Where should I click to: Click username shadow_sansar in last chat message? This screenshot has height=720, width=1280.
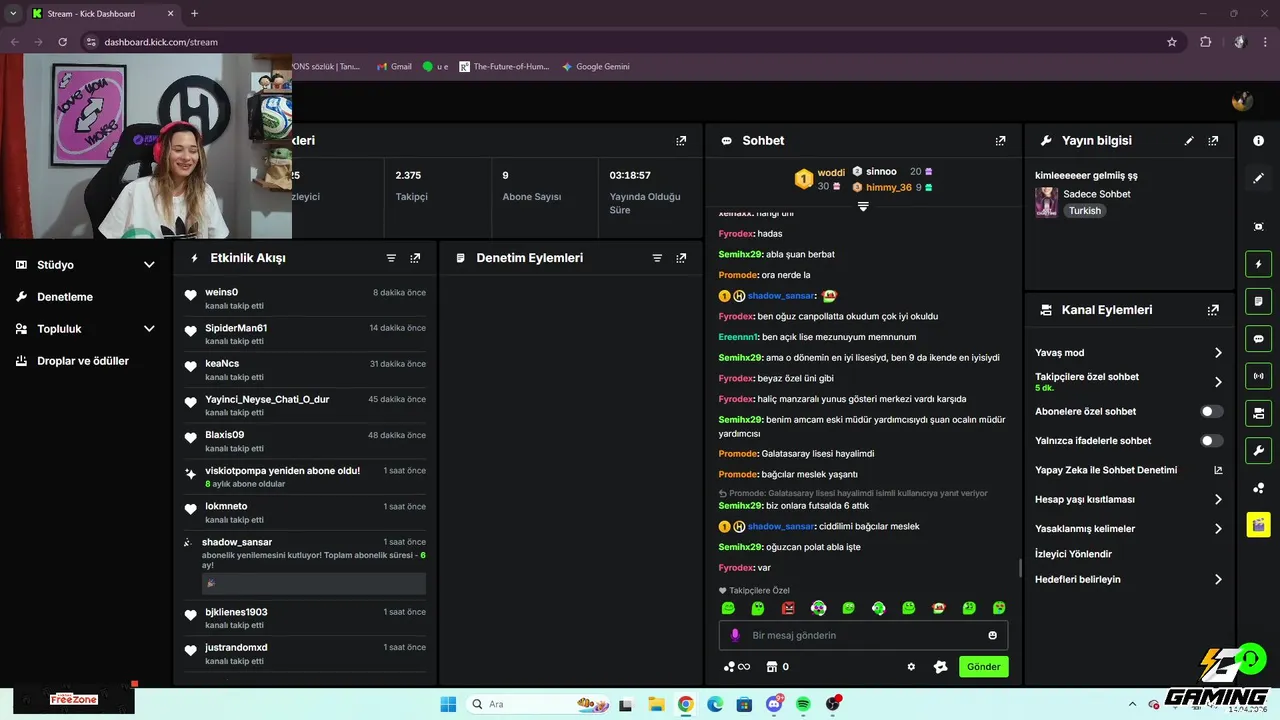(781, 526)
